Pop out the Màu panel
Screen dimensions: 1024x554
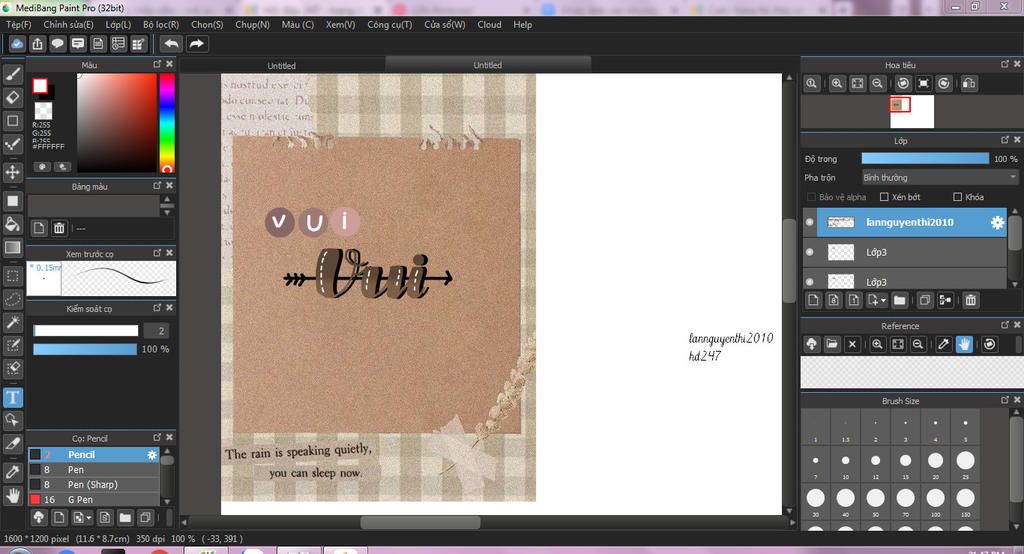(x=157, y=64)
